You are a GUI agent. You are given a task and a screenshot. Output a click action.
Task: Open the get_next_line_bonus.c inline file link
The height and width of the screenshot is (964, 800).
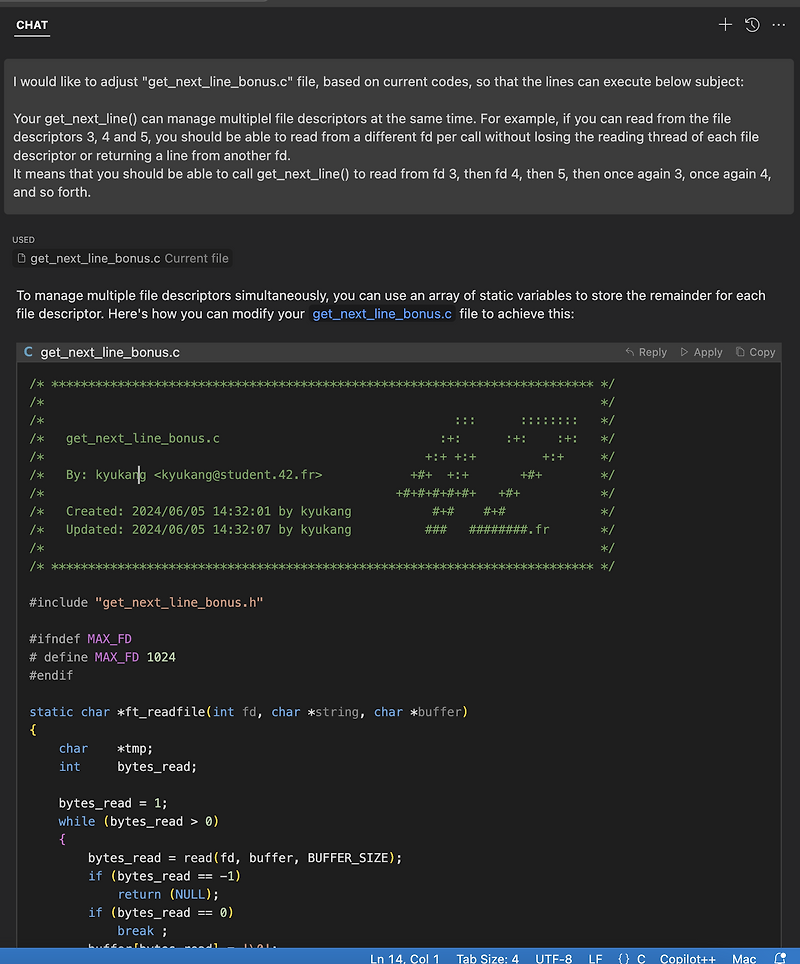[x=382, y=314]
